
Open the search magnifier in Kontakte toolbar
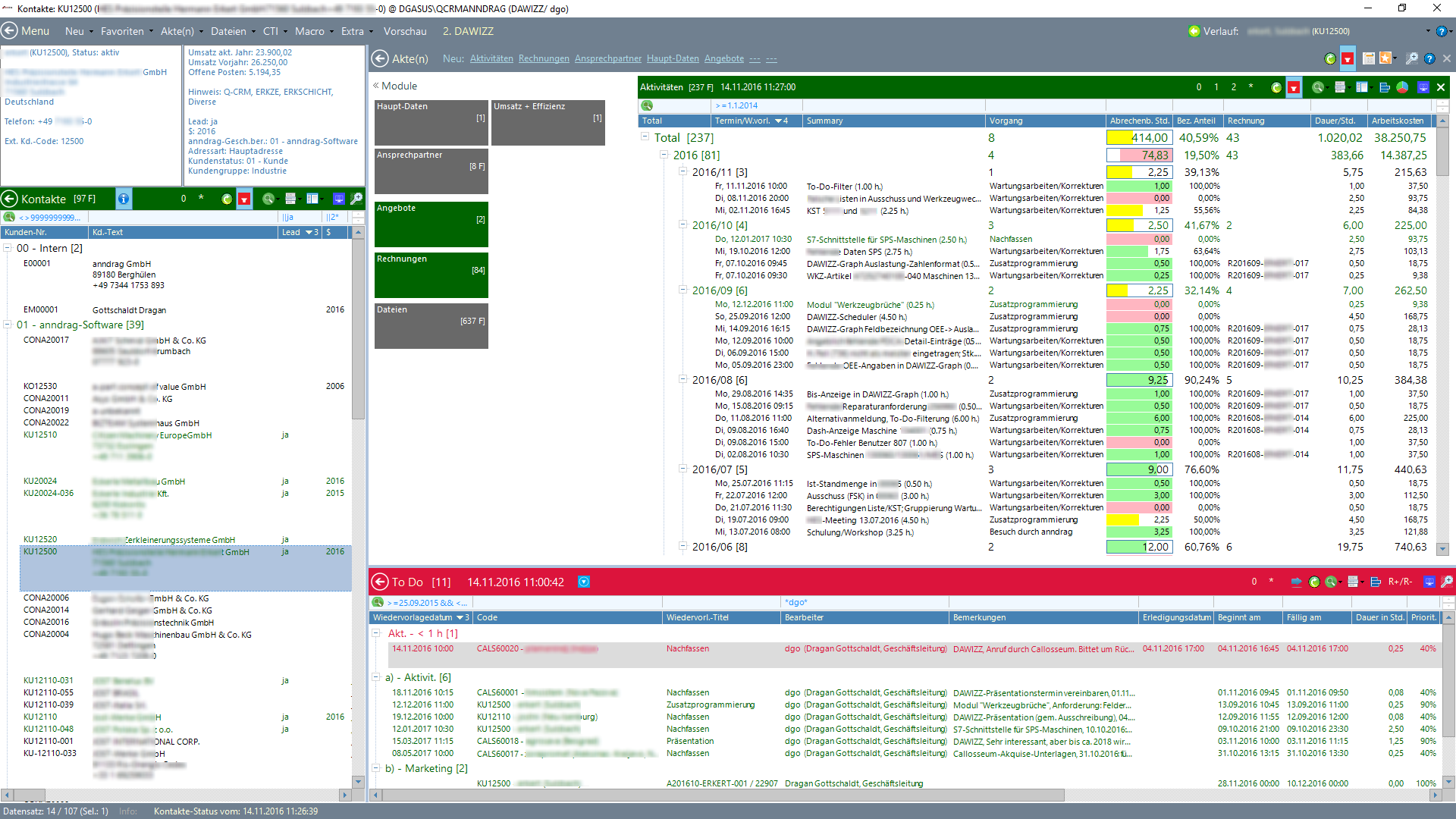click(x=268, y=199)
